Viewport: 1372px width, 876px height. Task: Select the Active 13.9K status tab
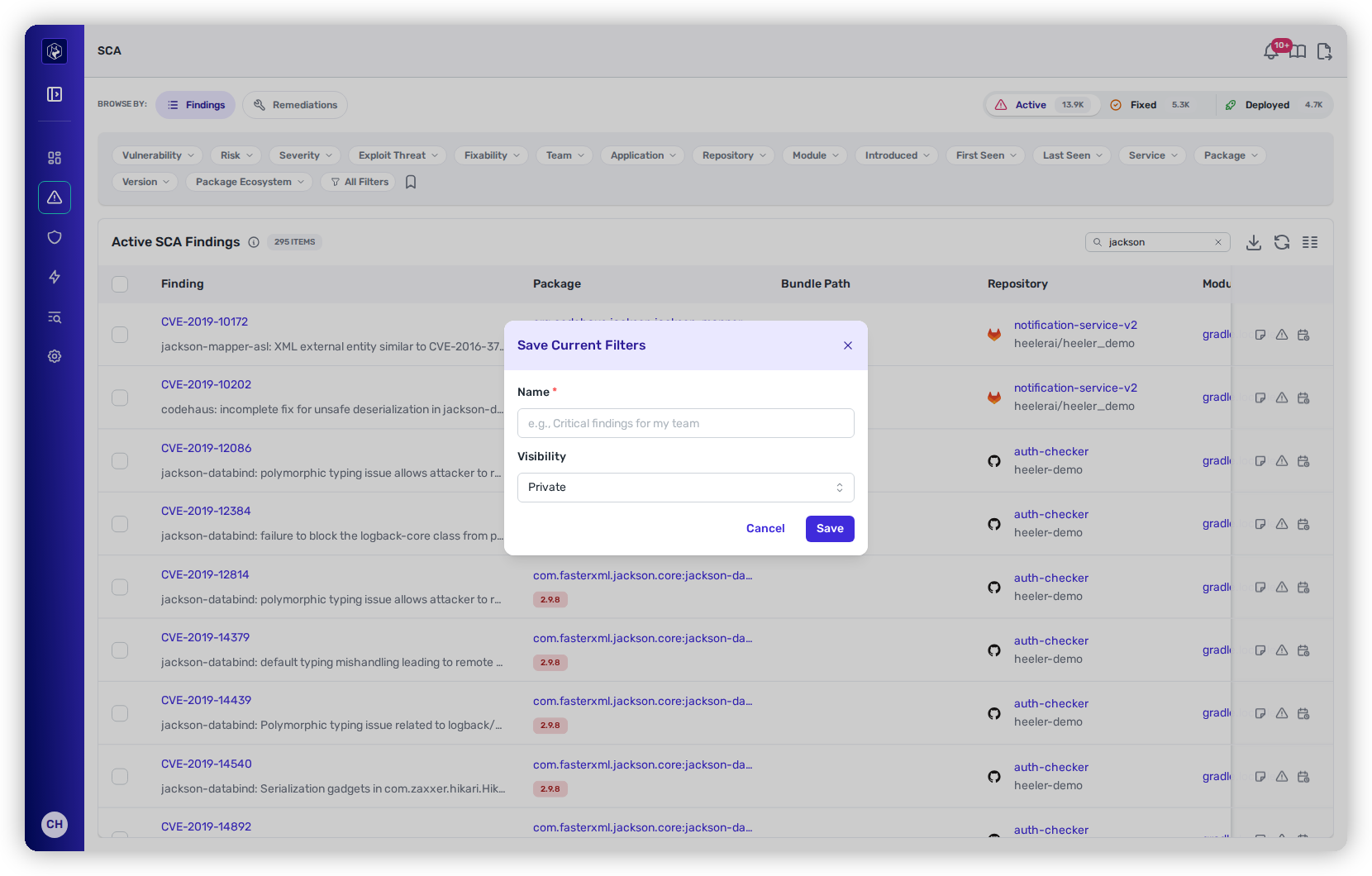point(1042,105)
